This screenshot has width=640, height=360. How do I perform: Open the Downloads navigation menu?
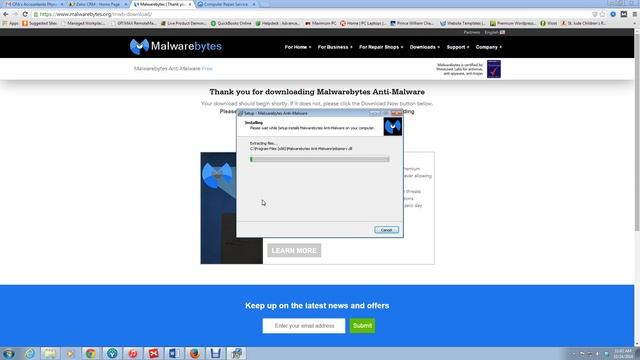(424, 47)
